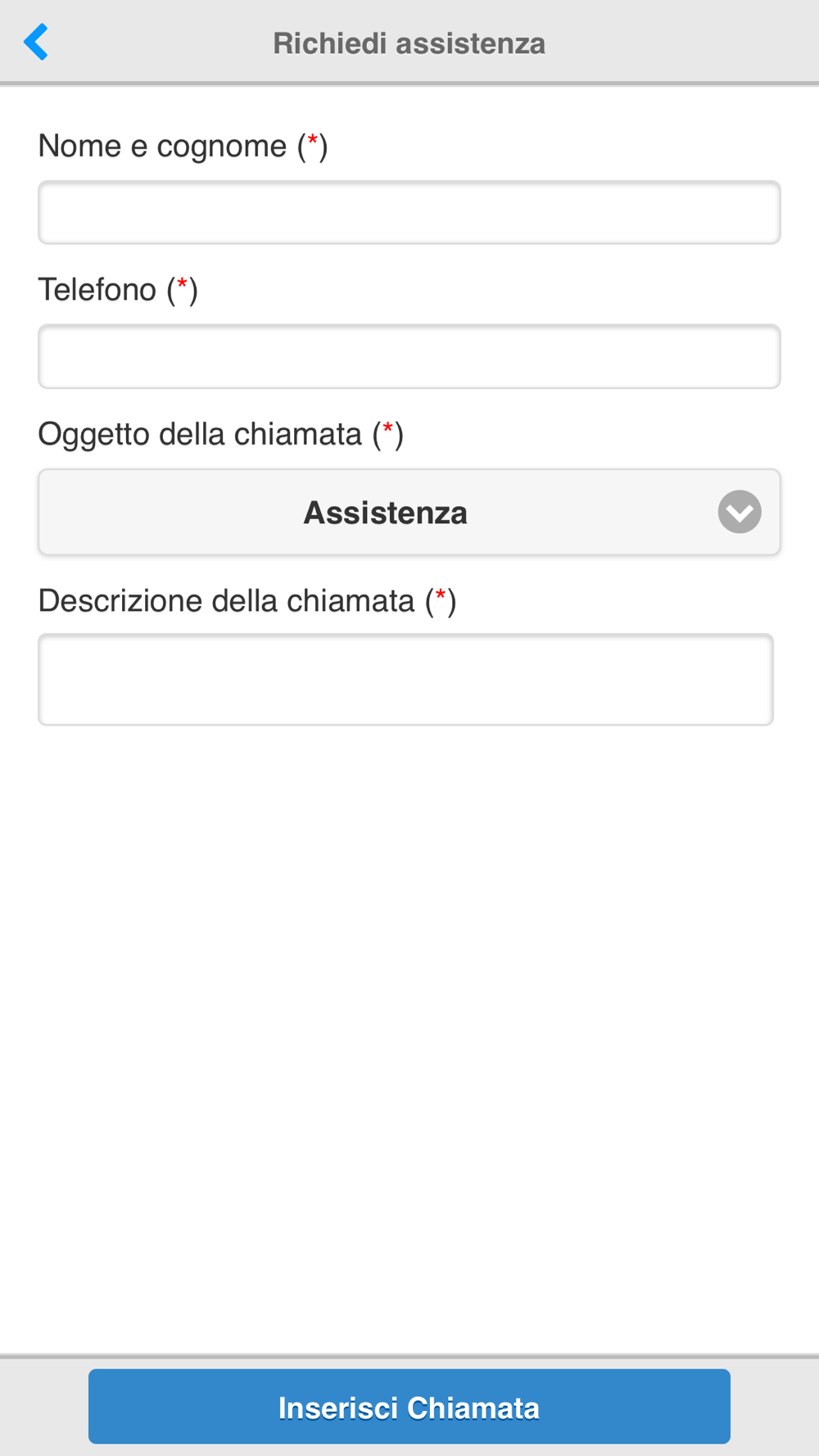Focus the Nome e cognome input field
Image resolution: width=819 pixels, height=1456 pixels.
click(x=409, y=212)
